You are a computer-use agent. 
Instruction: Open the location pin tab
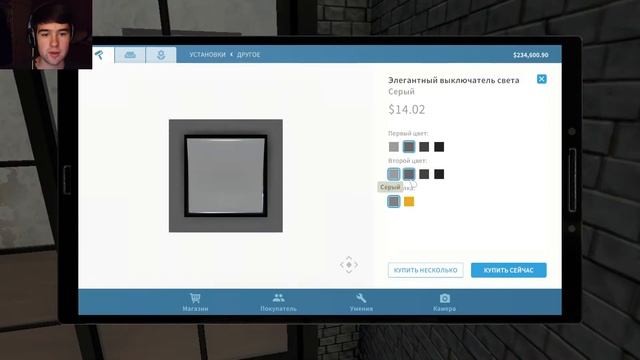[161, 55]
